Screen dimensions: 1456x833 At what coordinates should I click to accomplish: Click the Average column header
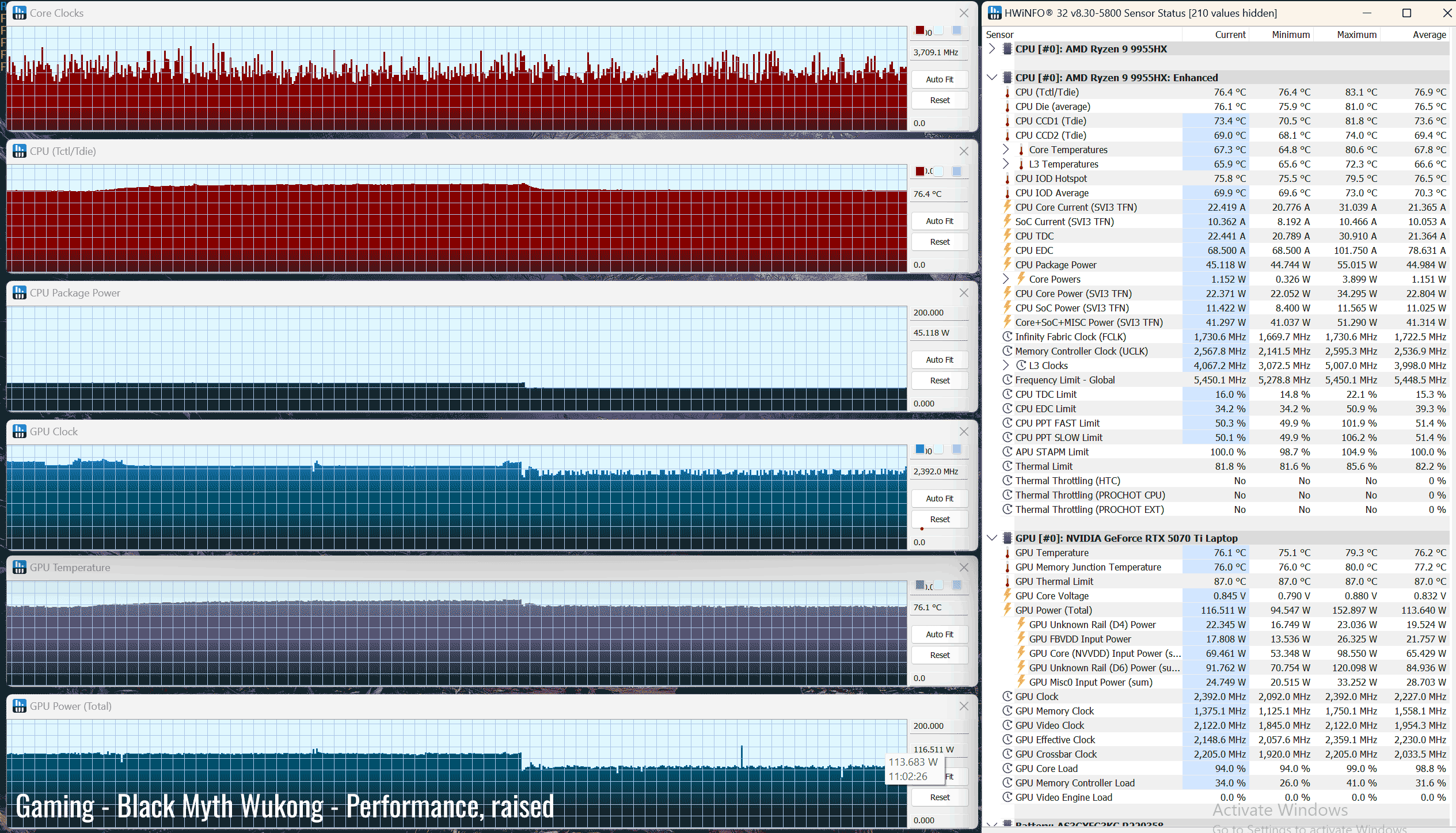[x=1428, y=35]
